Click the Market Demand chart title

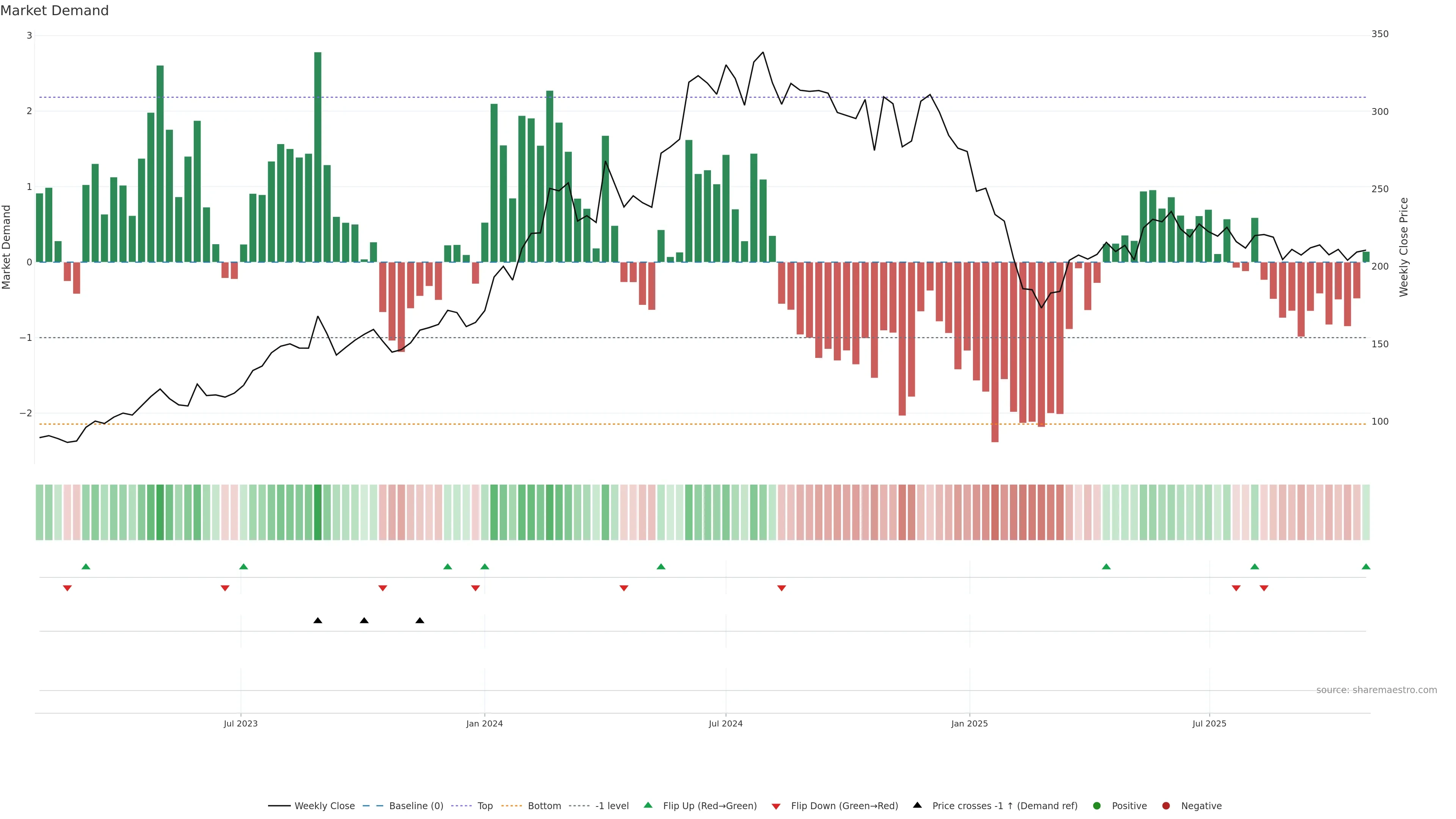(54, 11)
